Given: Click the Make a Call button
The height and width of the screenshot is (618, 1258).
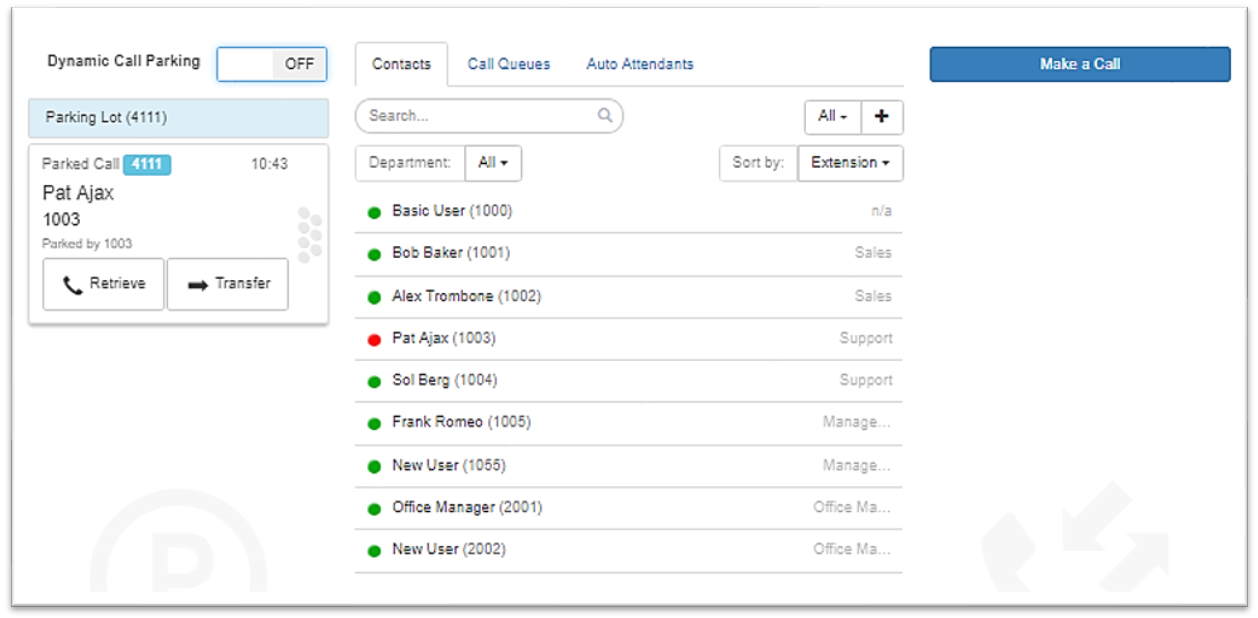Looking at the screenshot, I should point(1080,64).
